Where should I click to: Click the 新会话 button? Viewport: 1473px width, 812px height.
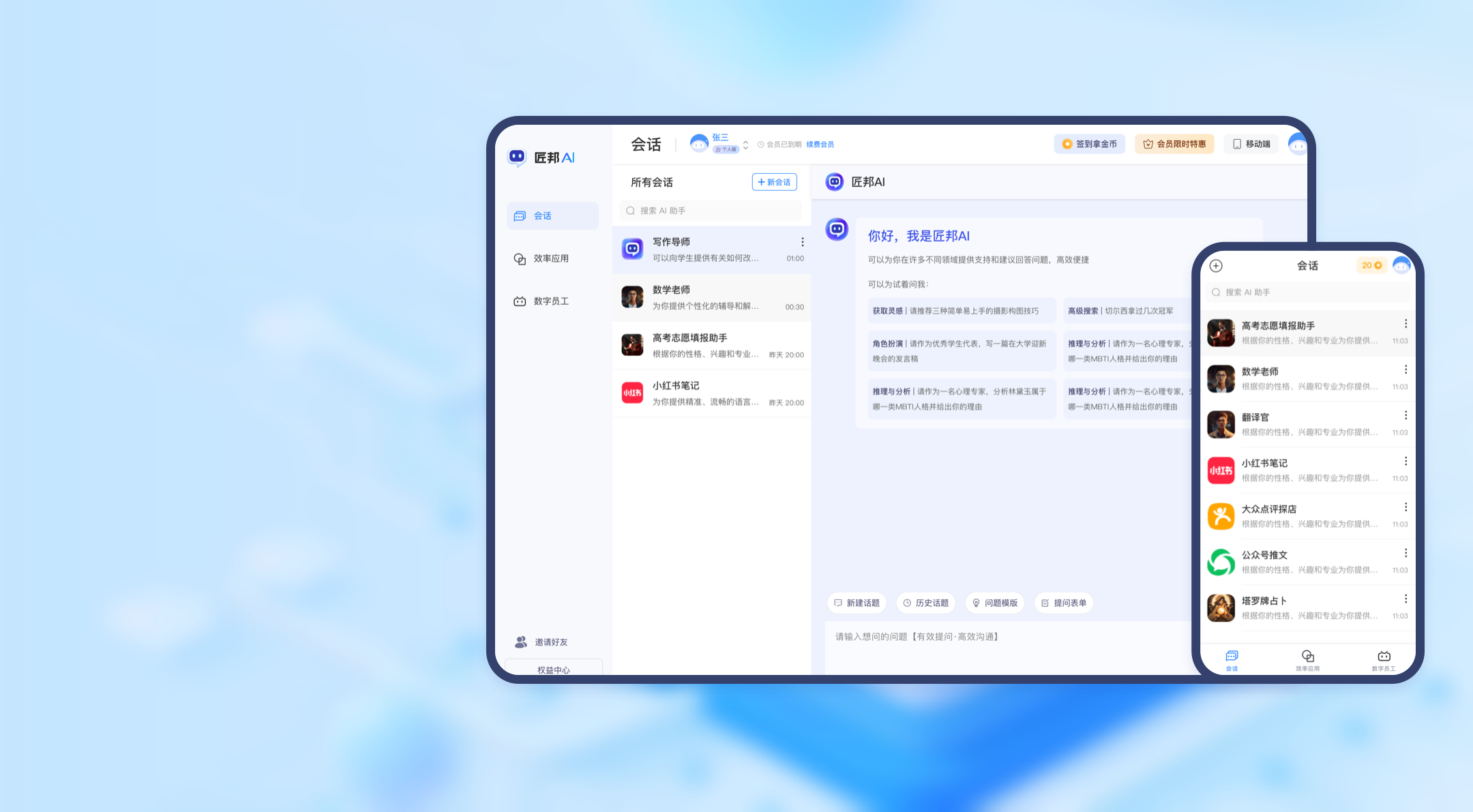pyautogui.click(x=774, y=182)
